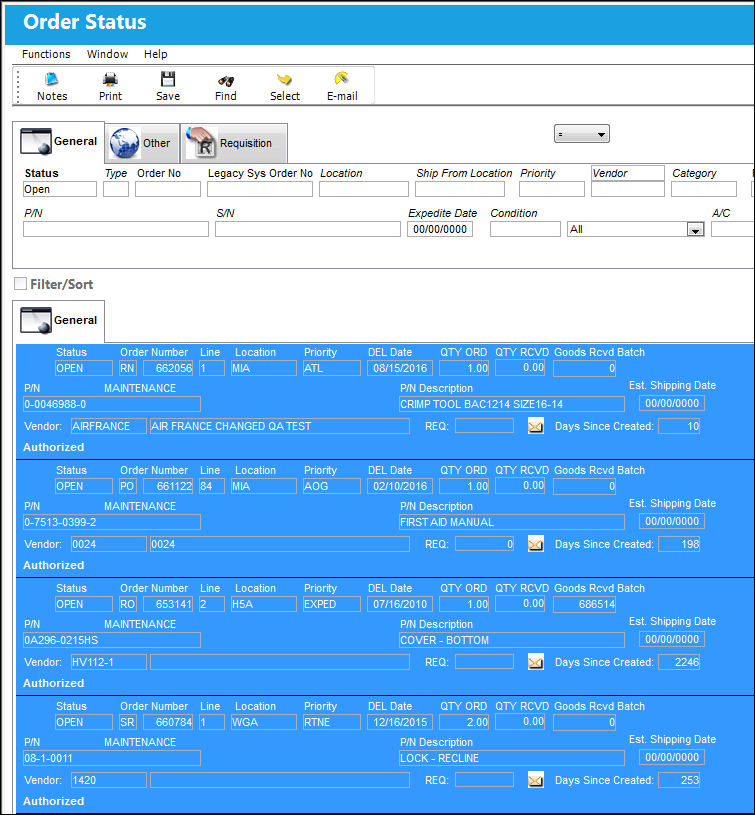Open the Functions menu
This screenshot has height=815, width=755.
46,54
